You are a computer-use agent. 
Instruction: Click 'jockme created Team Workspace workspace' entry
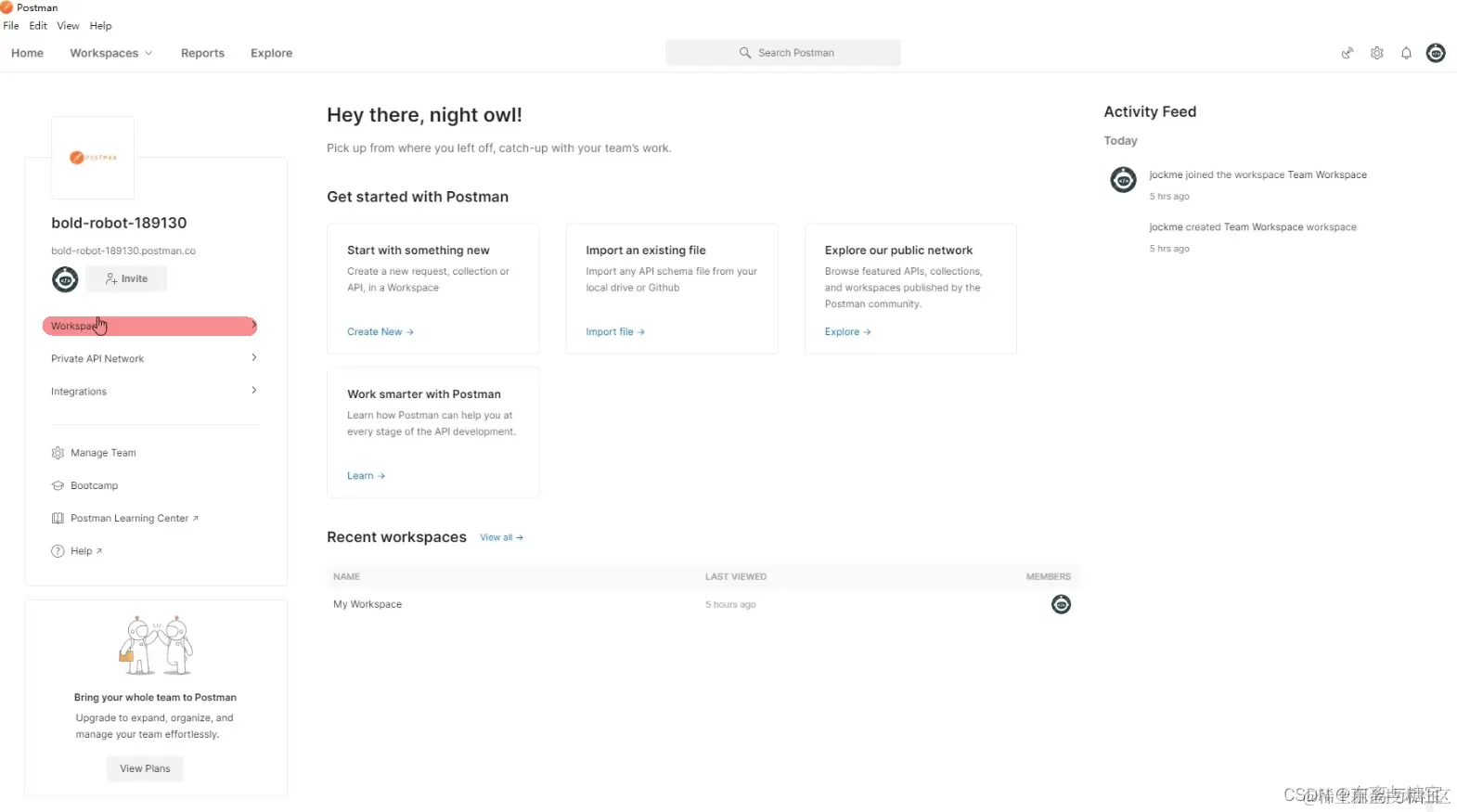point(1252,226)
